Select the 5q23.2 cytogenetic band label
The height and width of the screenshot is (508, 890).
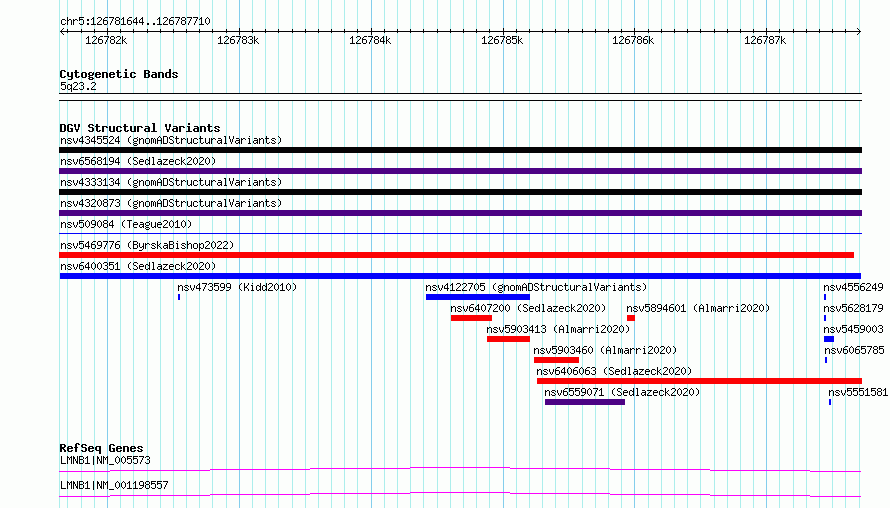click(78, 86)
